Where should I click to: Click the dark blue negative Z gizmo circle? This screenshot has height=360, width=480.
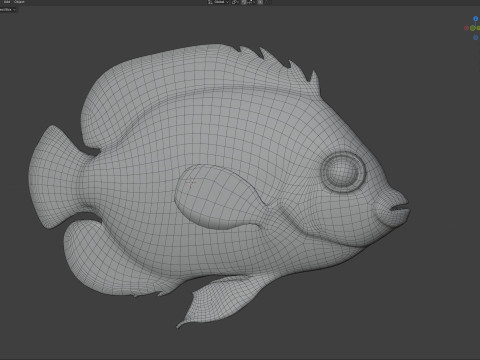pos(476,38)
